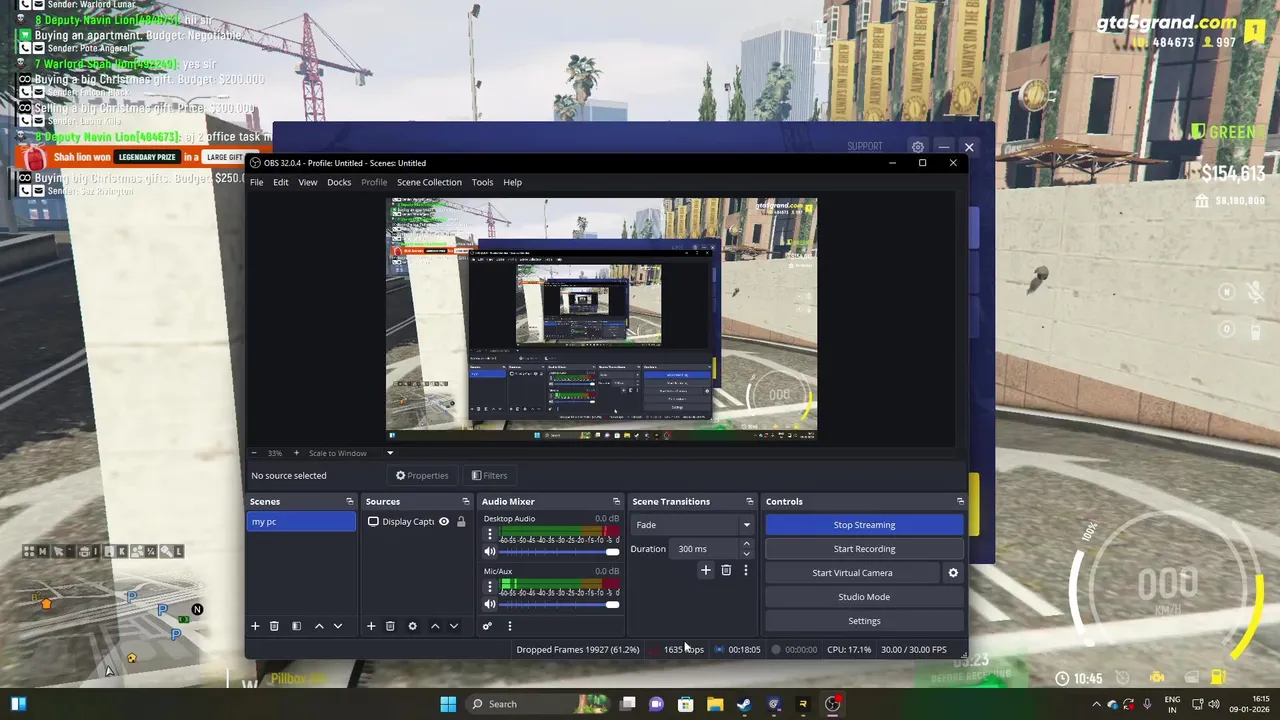
Task: Remove selected scene using Scenes trash icon
Action: 274,626
